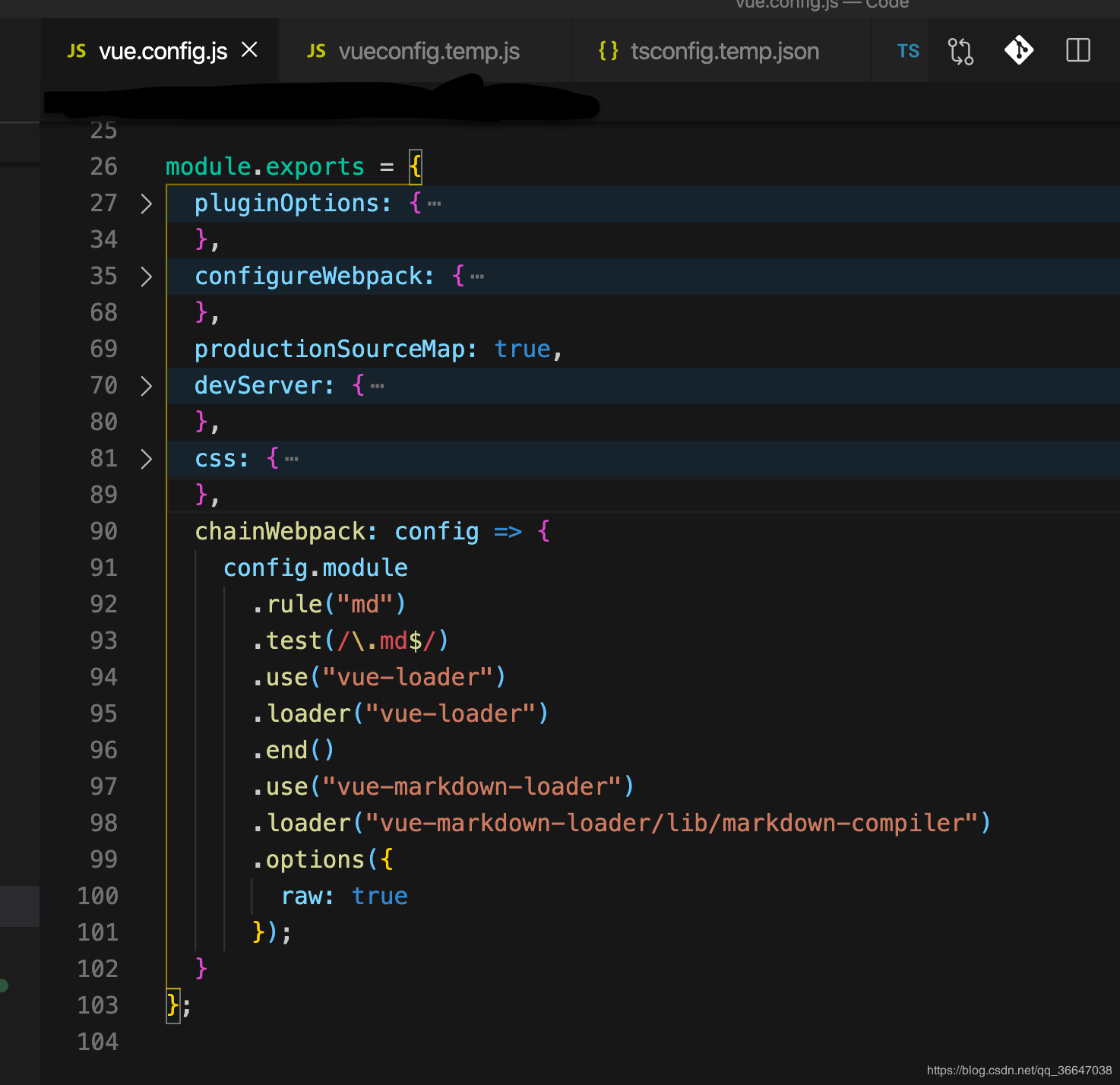Click line number 90 in the gutter
Viewport: 1120px width, 1085px height.
tap(104, 531)
